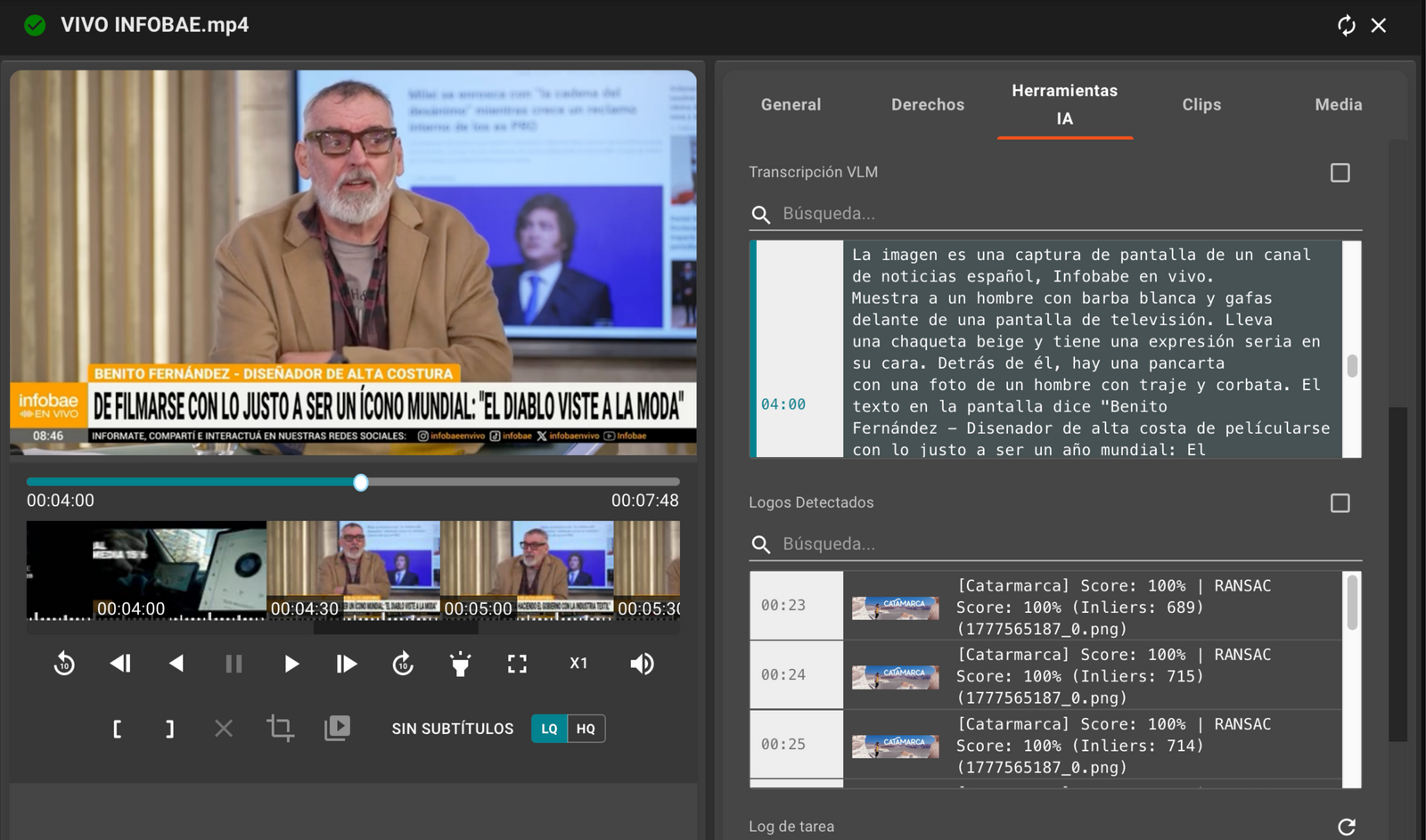Click Catamarca logo thumbnail in 00:23 row

tap(895, 608)
